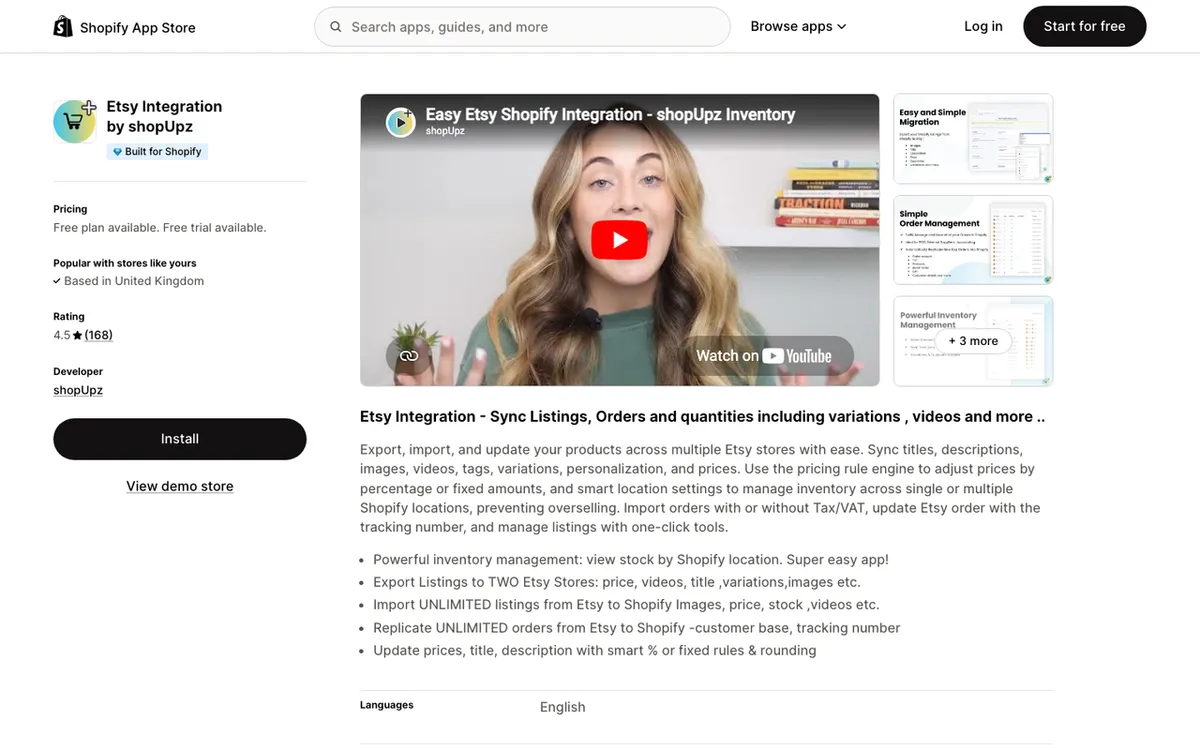Image resolution: width=1200 pixels, height=750 pixels.
Task: Select the Developer label
Action: (78, 371)
